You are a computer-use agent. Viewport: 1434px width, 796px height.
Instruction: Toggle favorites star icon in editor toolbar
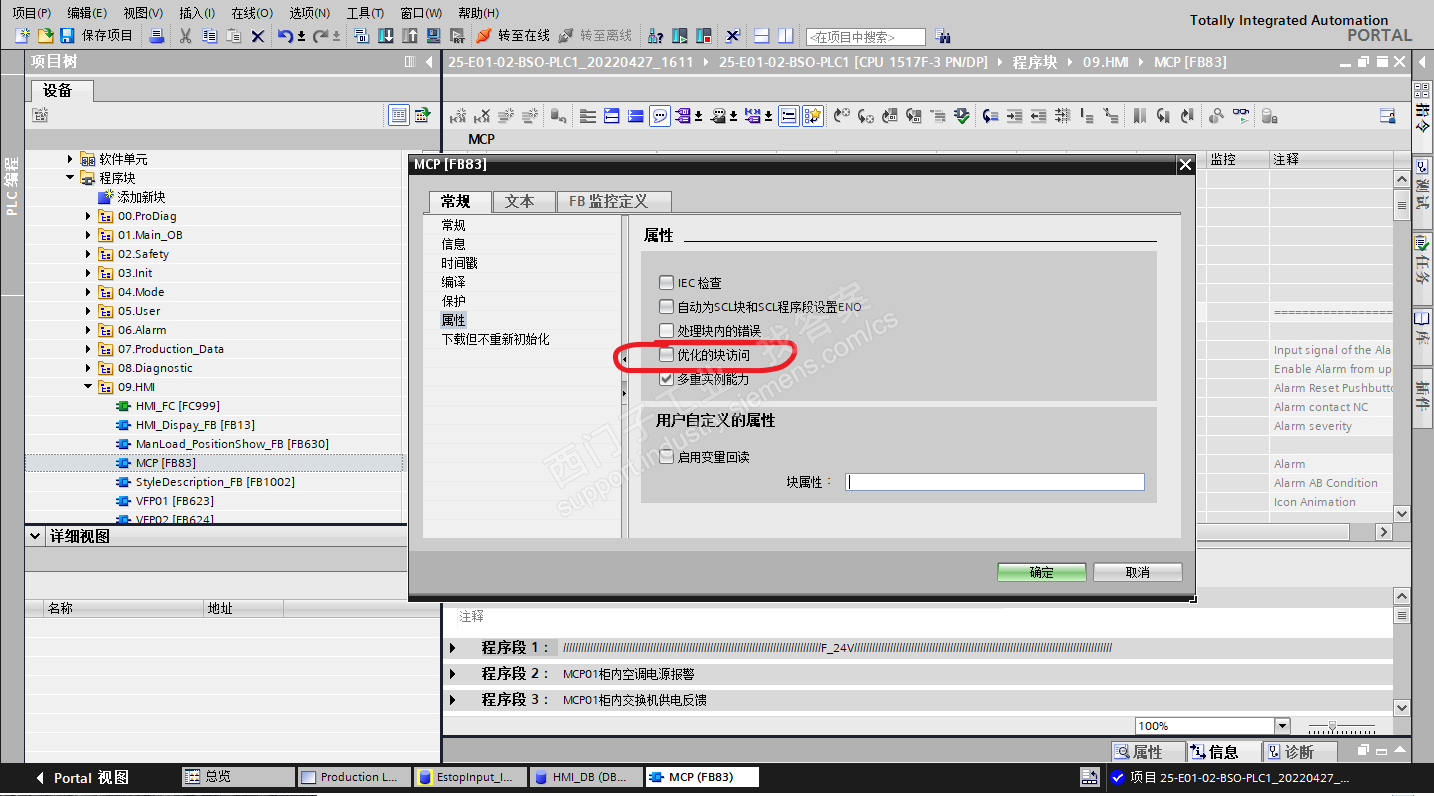812,116
